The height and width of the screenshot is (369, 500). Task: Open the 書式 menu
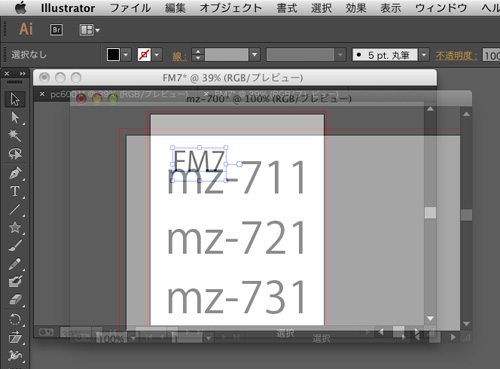coord(287,8)
